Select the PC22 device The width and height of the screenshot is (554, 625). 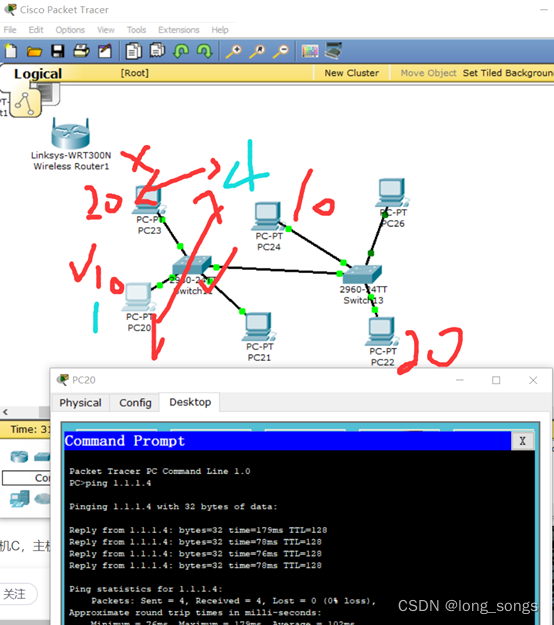click(381, 331)
